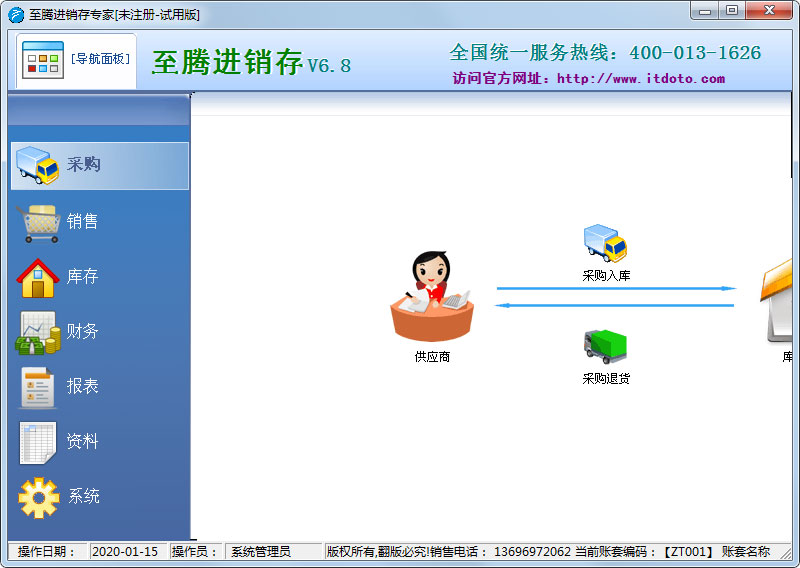Select the 销售 menu label
The image size is (800, 568).
[82, 221]
